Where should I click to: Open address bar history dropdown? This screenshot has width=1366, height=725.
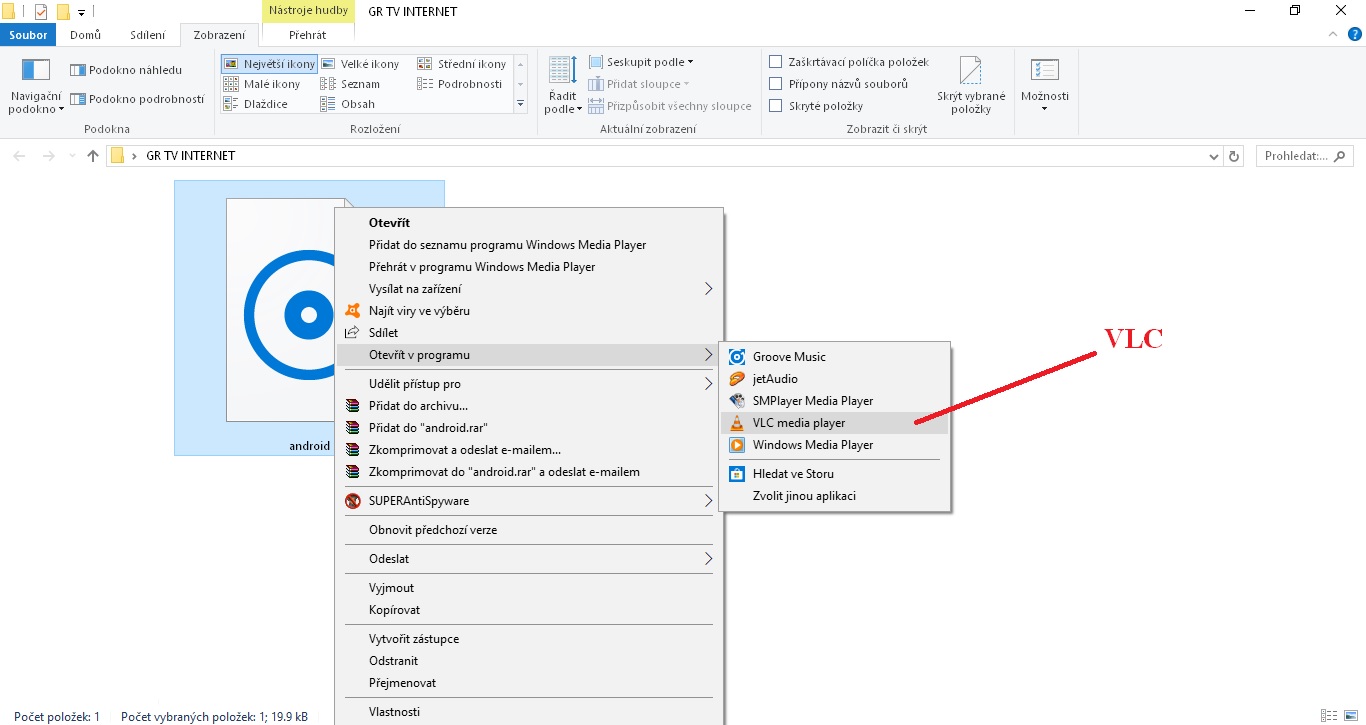coord(1213,156)
